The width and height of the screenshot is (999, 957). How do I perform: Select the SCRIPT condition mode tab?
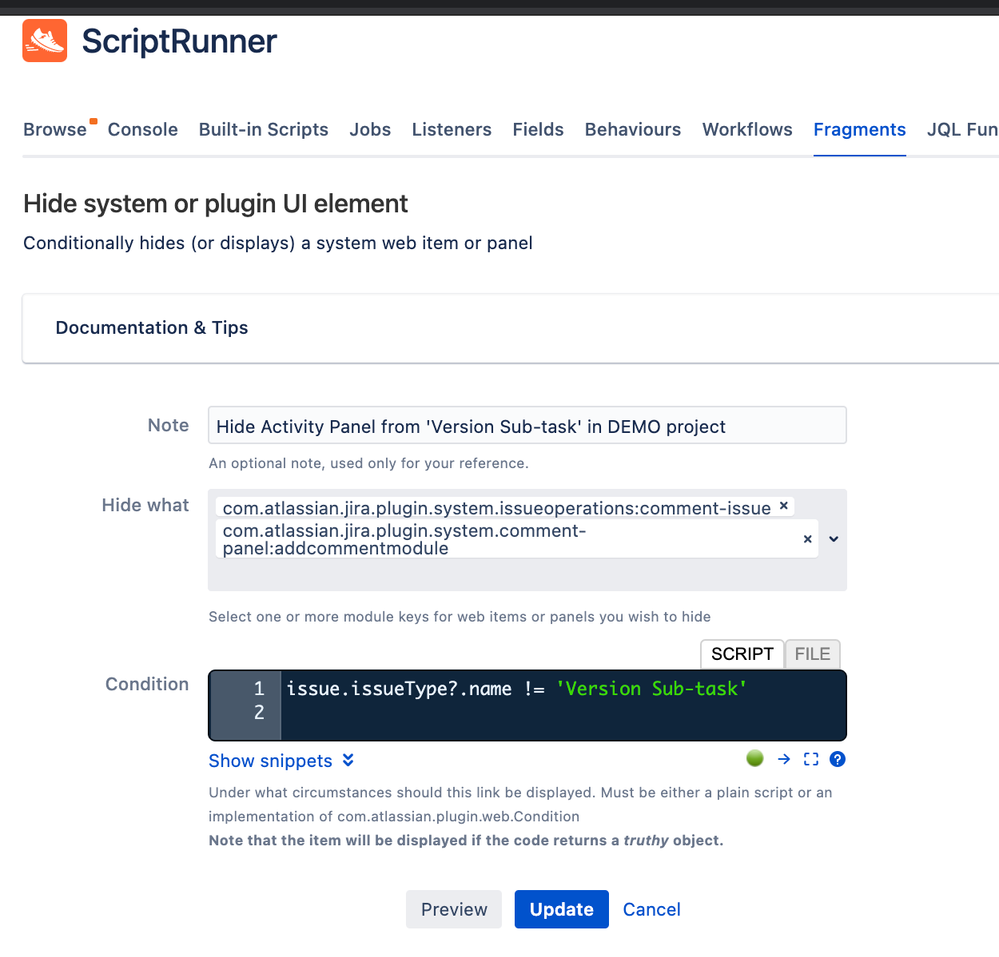click(x=742, y=654)
